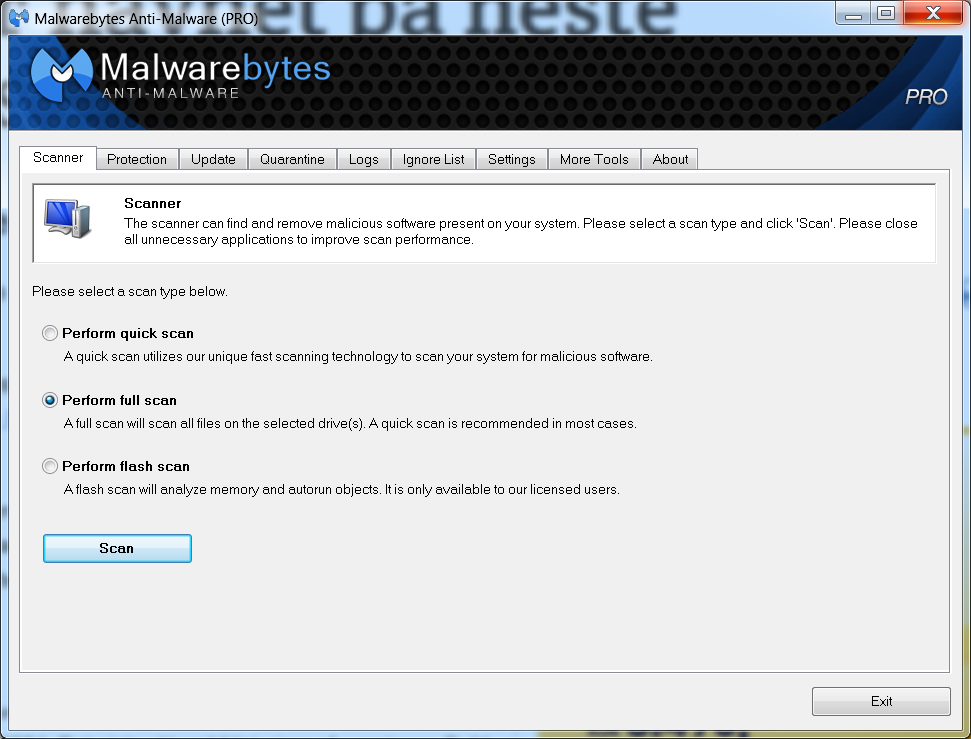Click the bold 'Scanner' heading text
The width and height of the screenshot is (971, 739).
pos(152,203)
